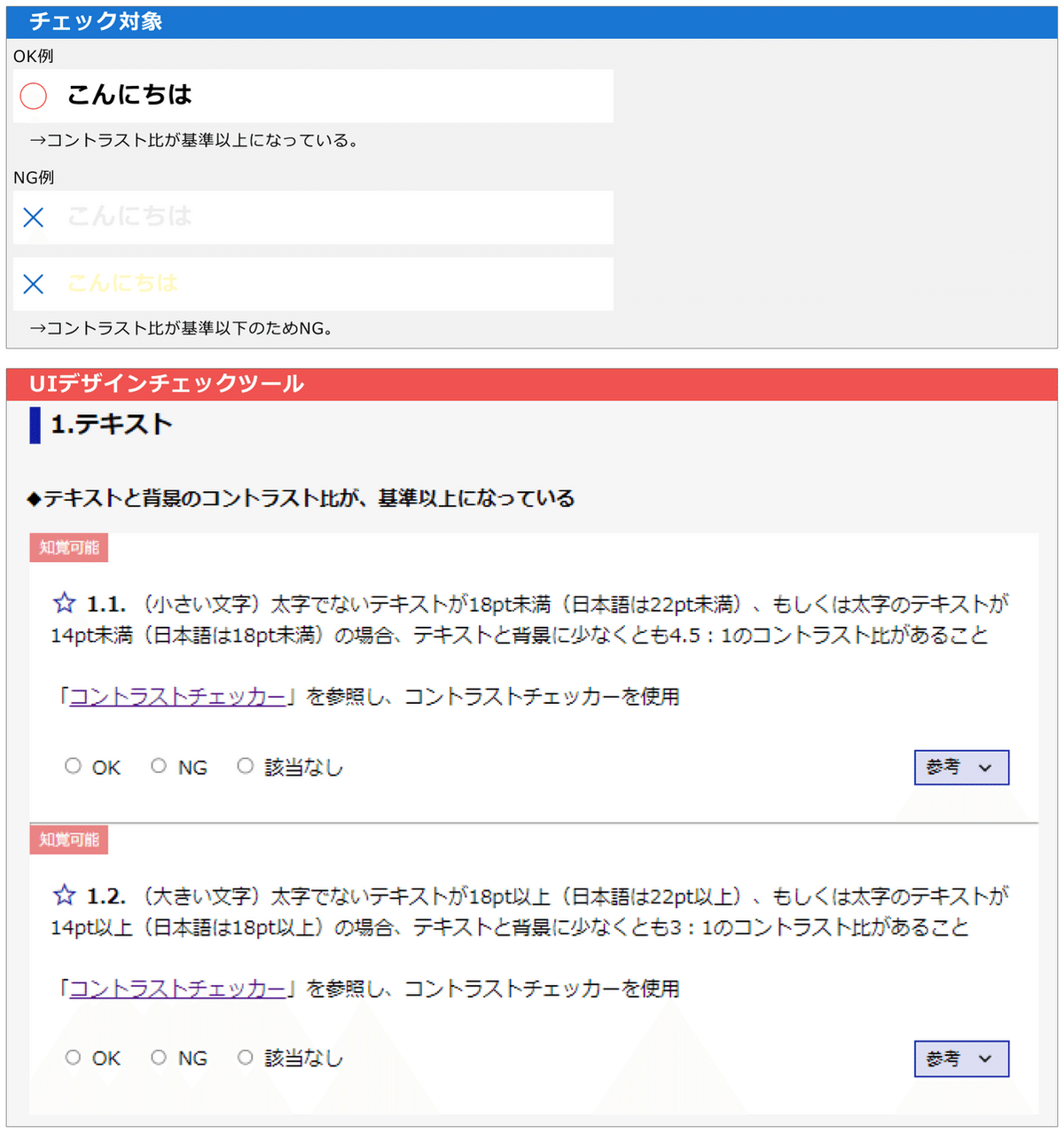Click the UIデザインチェックツール title bar

point(165,384)
